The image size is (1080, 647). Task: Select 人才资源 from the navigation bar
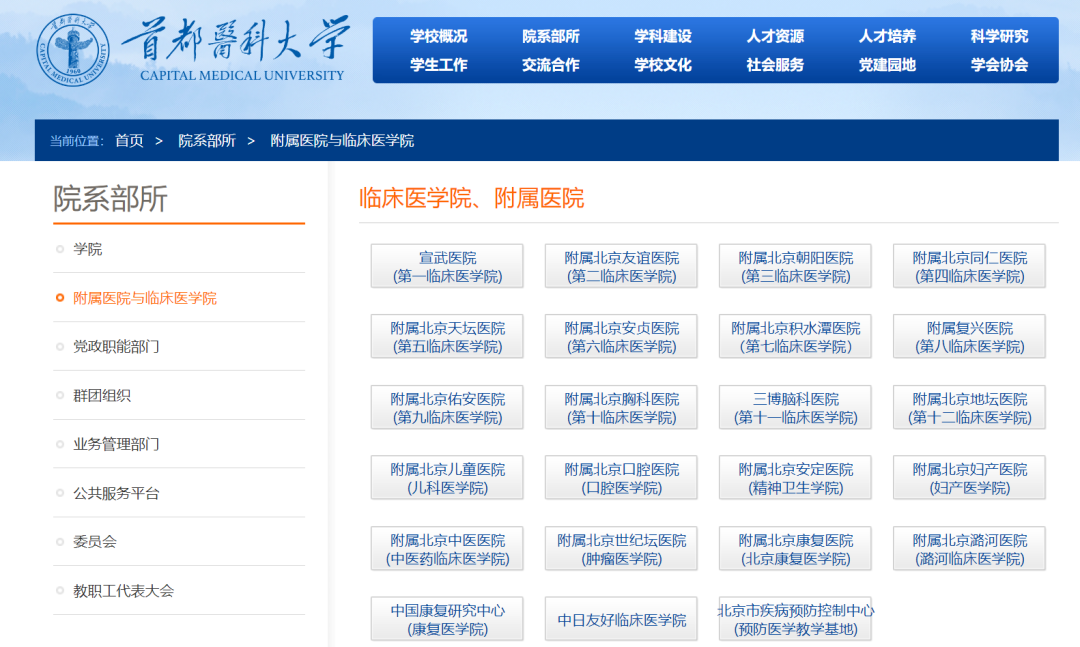point(776,36)
